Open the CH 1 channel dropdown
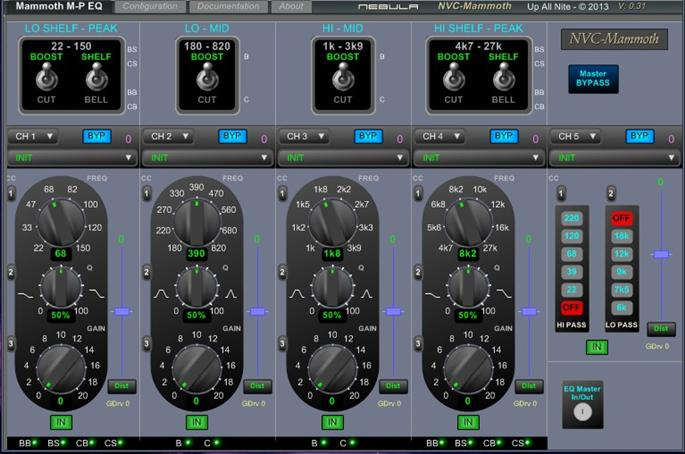This screenshot has height=454, width=685. coord(32,136)
